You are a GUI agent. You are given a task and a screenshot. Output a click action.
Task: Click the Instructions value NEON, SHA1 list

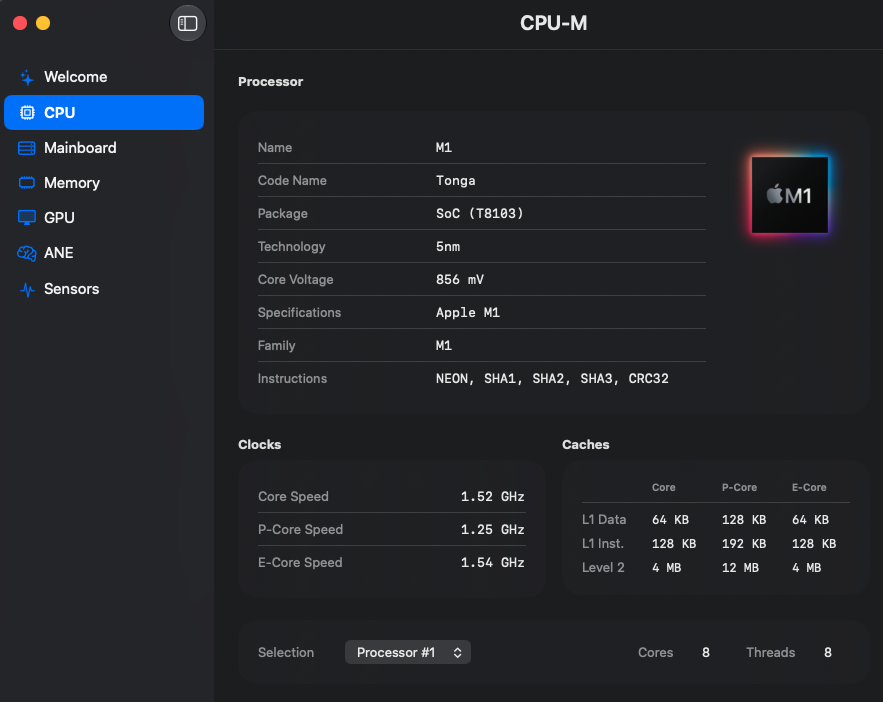pos(552,379)
